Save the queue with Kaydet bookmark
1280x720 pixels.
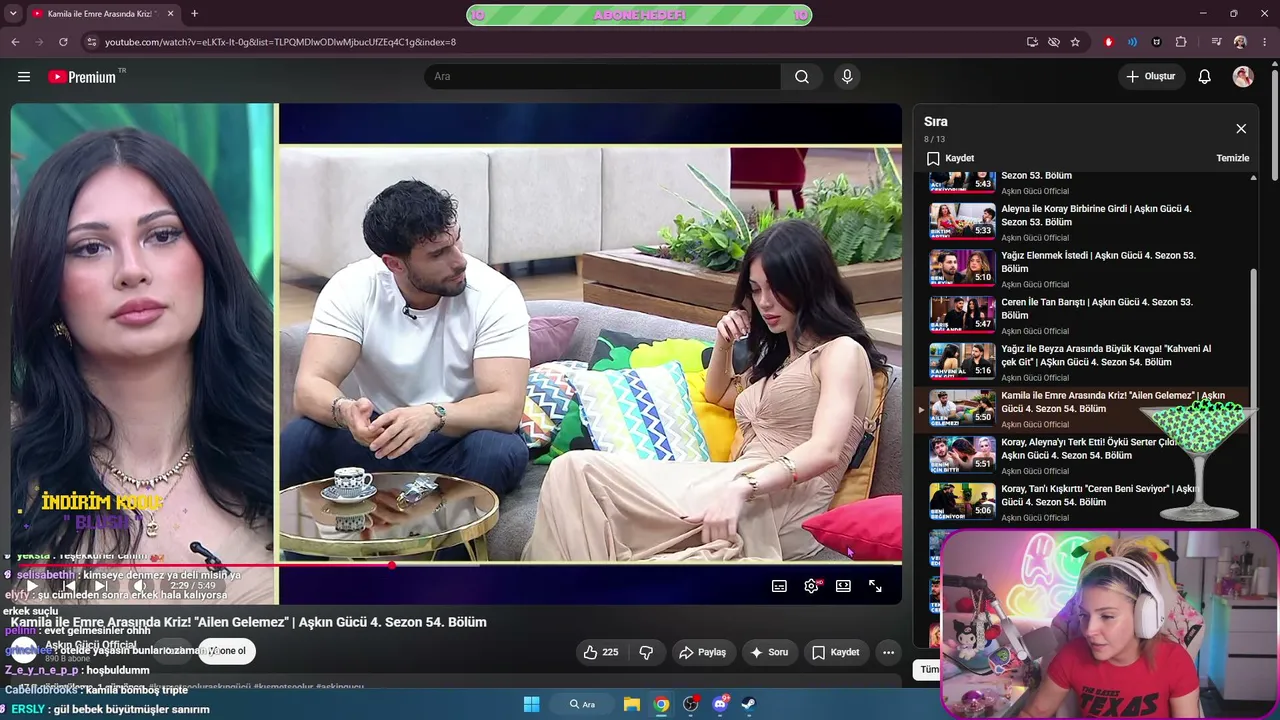point(949,158)
